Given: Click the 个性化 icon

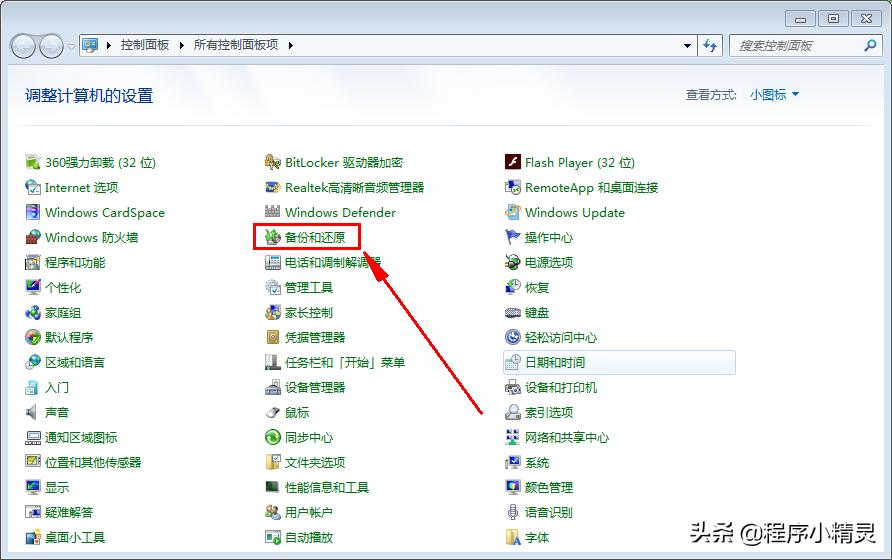Looking at the screenshot, I should pyautogui.click(x=33, y=287).
